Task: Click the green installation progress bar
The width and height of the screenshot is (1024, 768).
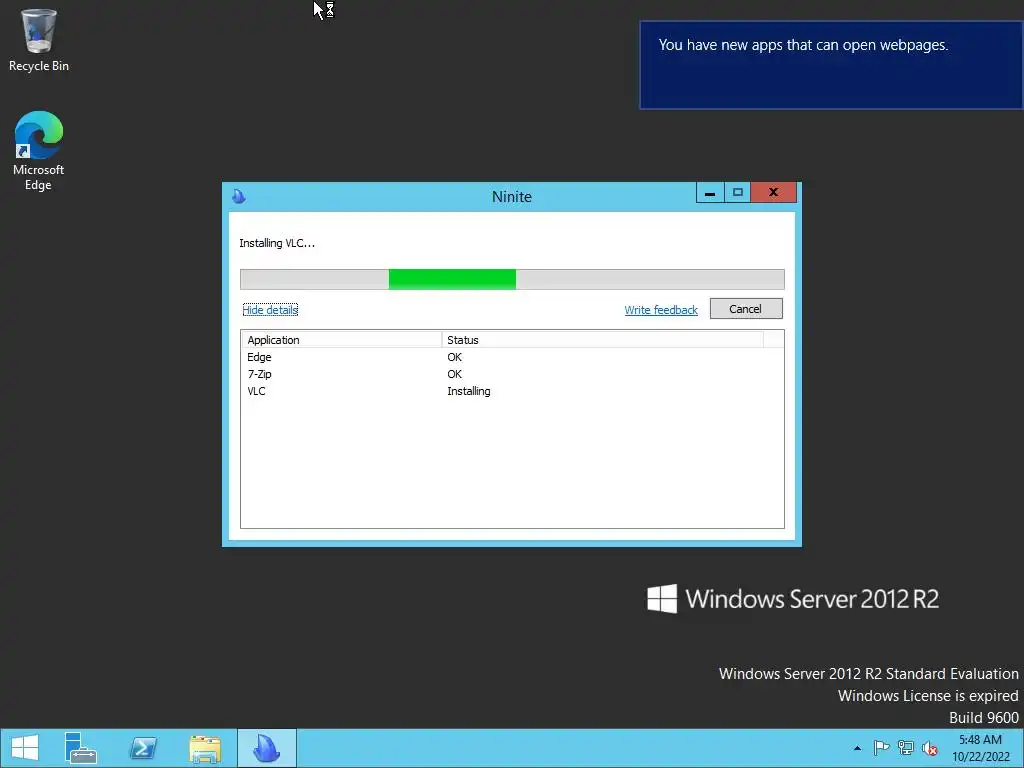Action: coord(512,279)
